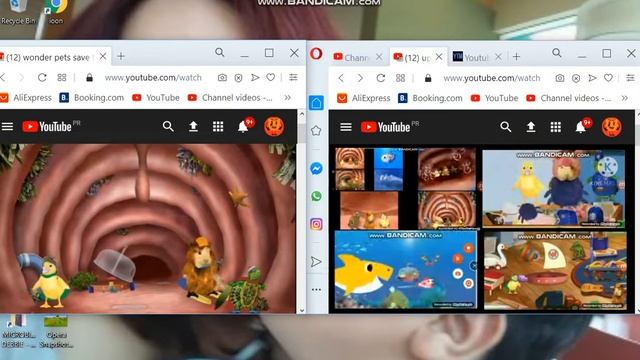Open the YouTube bookmark in left window
The image size is (640, 360).
point(156,98)
